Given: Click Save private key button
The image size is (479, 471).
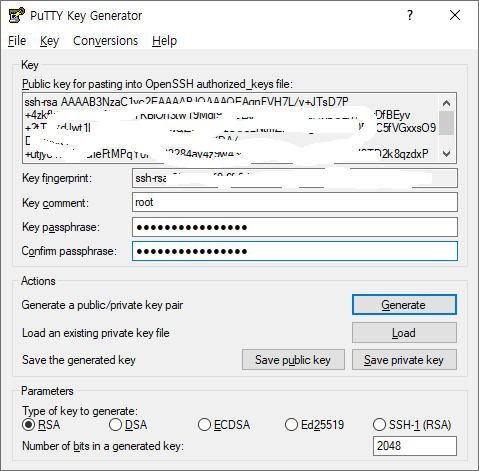Looking at the screenshot, I should 404,360.
